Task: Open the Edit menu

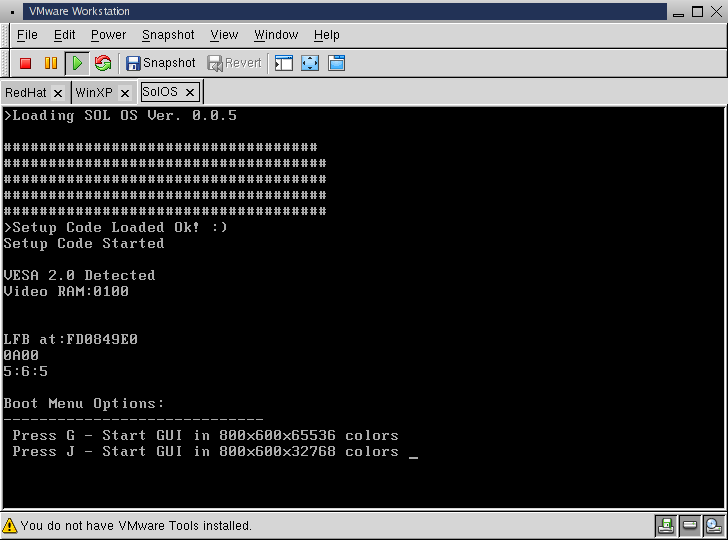Action: coord(64,35)
